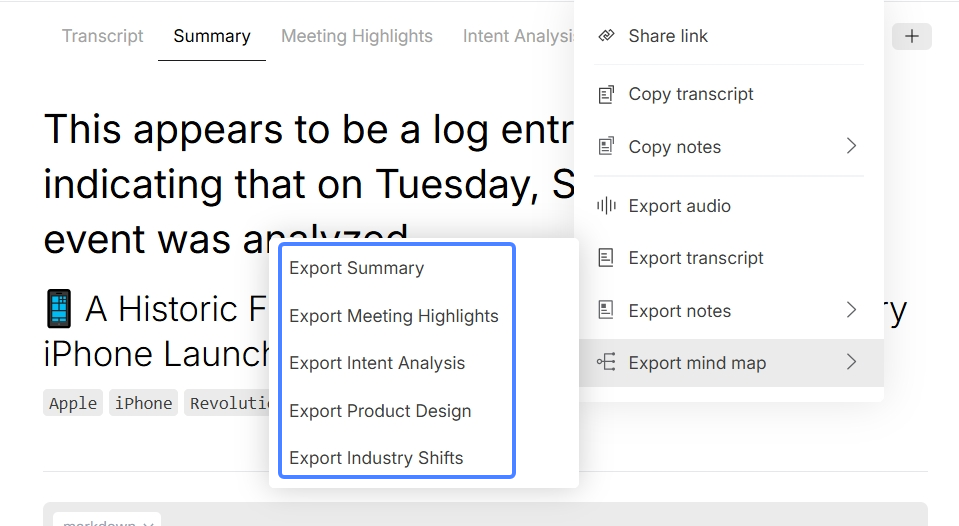Expand the Export notes submenu arrow
Viewport: 959px width, 526px height.
851,309
